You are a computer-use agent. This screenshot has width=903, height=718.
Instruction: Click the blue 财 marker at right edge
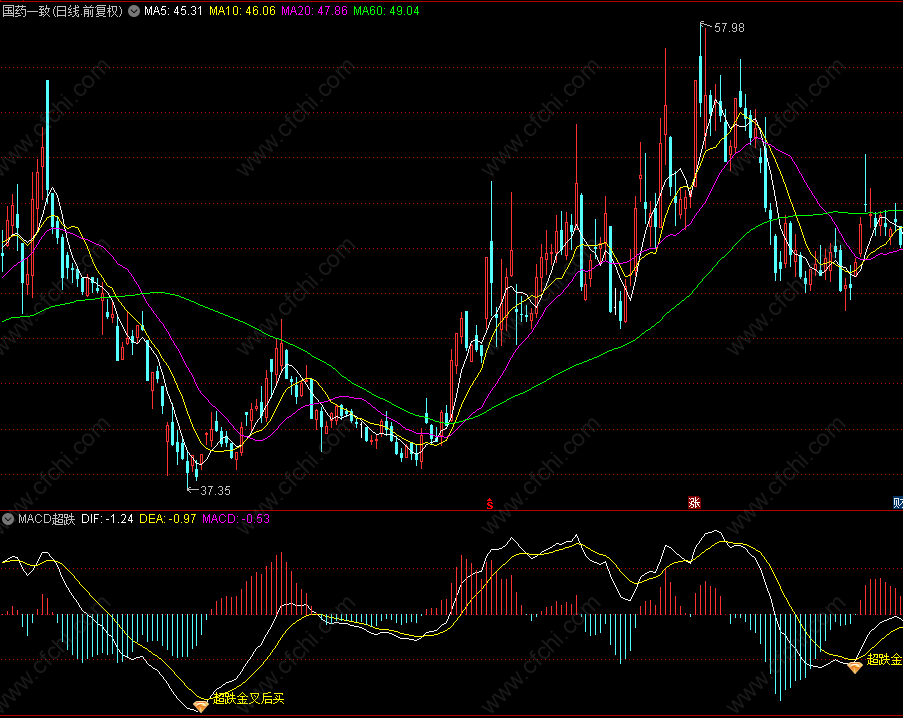point(898,503)
